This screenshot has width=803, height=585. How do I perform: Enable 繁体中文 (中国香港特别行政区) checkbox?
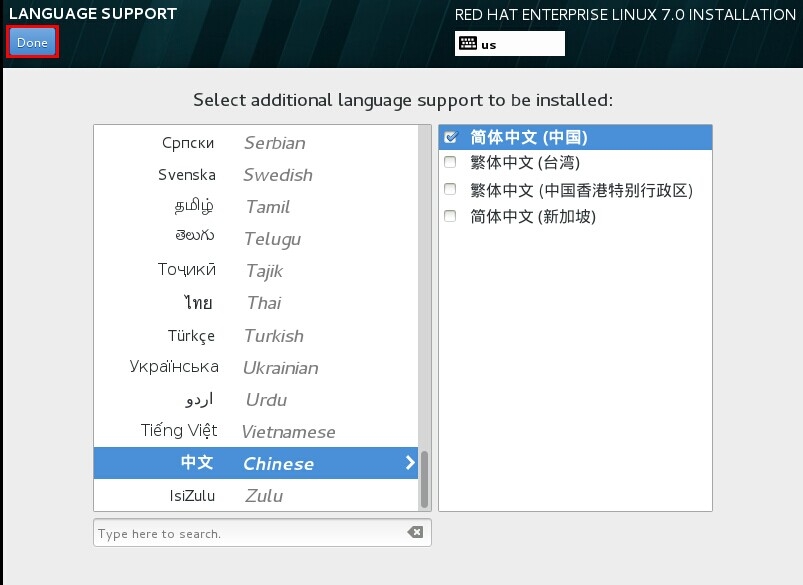450,189
